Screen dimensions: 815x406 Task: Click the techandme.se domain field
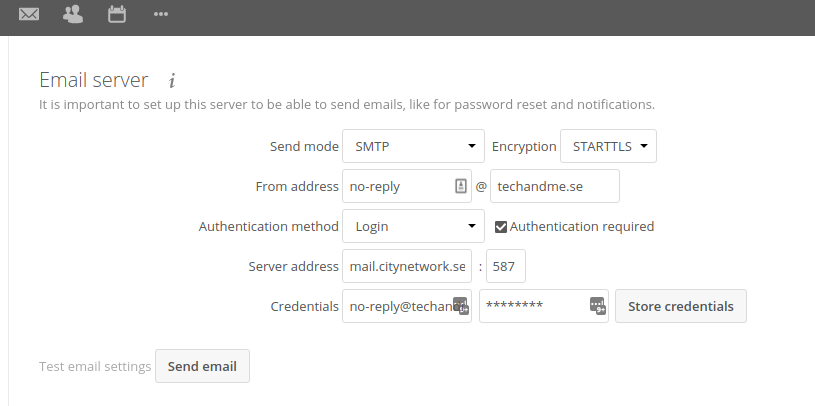[x=555, y=186]
